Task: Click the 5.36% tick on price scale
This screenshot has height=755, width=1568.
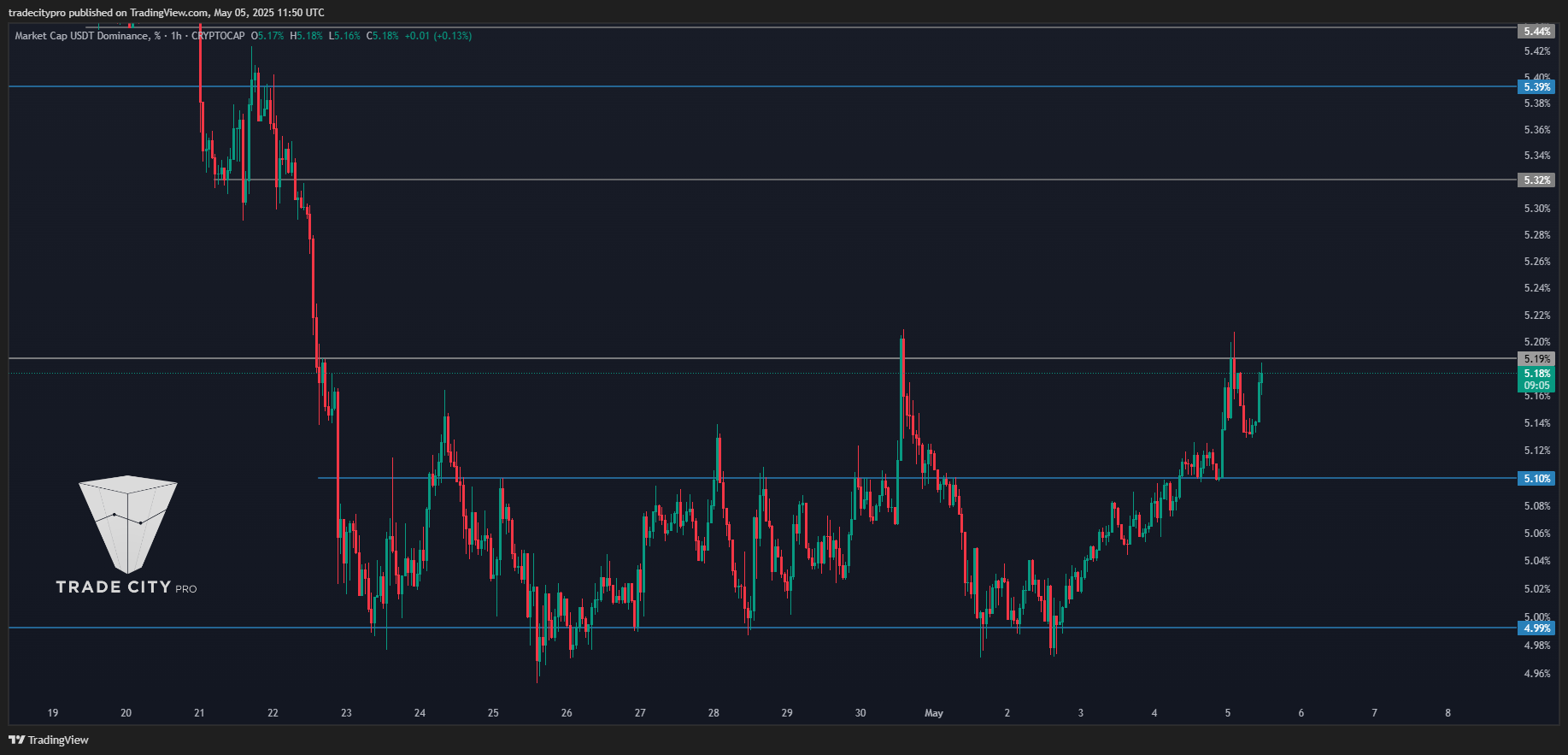Action: point(1536,130)
